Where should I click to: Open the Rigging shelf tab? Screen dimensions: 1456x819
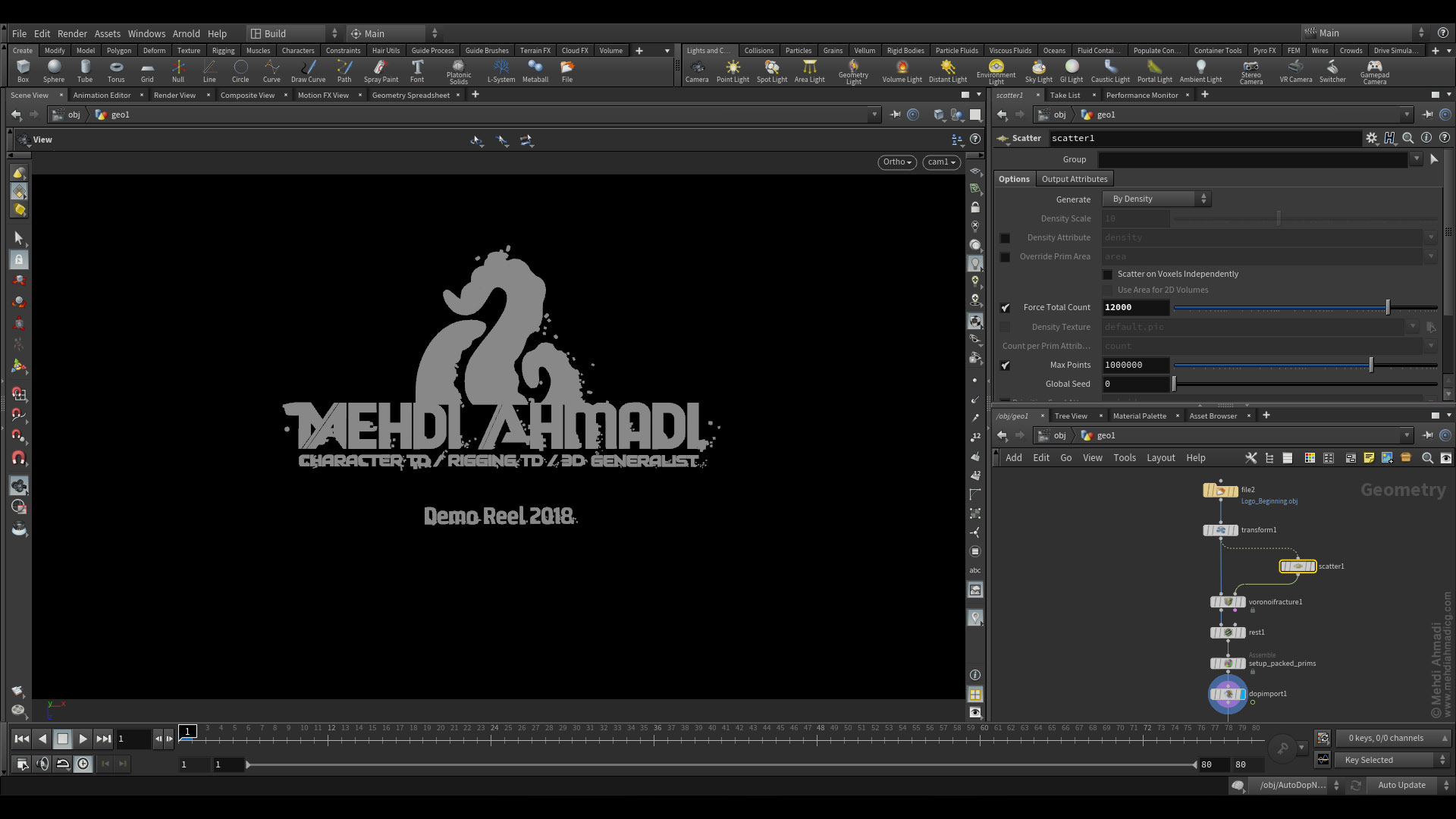tap(223, 51)
